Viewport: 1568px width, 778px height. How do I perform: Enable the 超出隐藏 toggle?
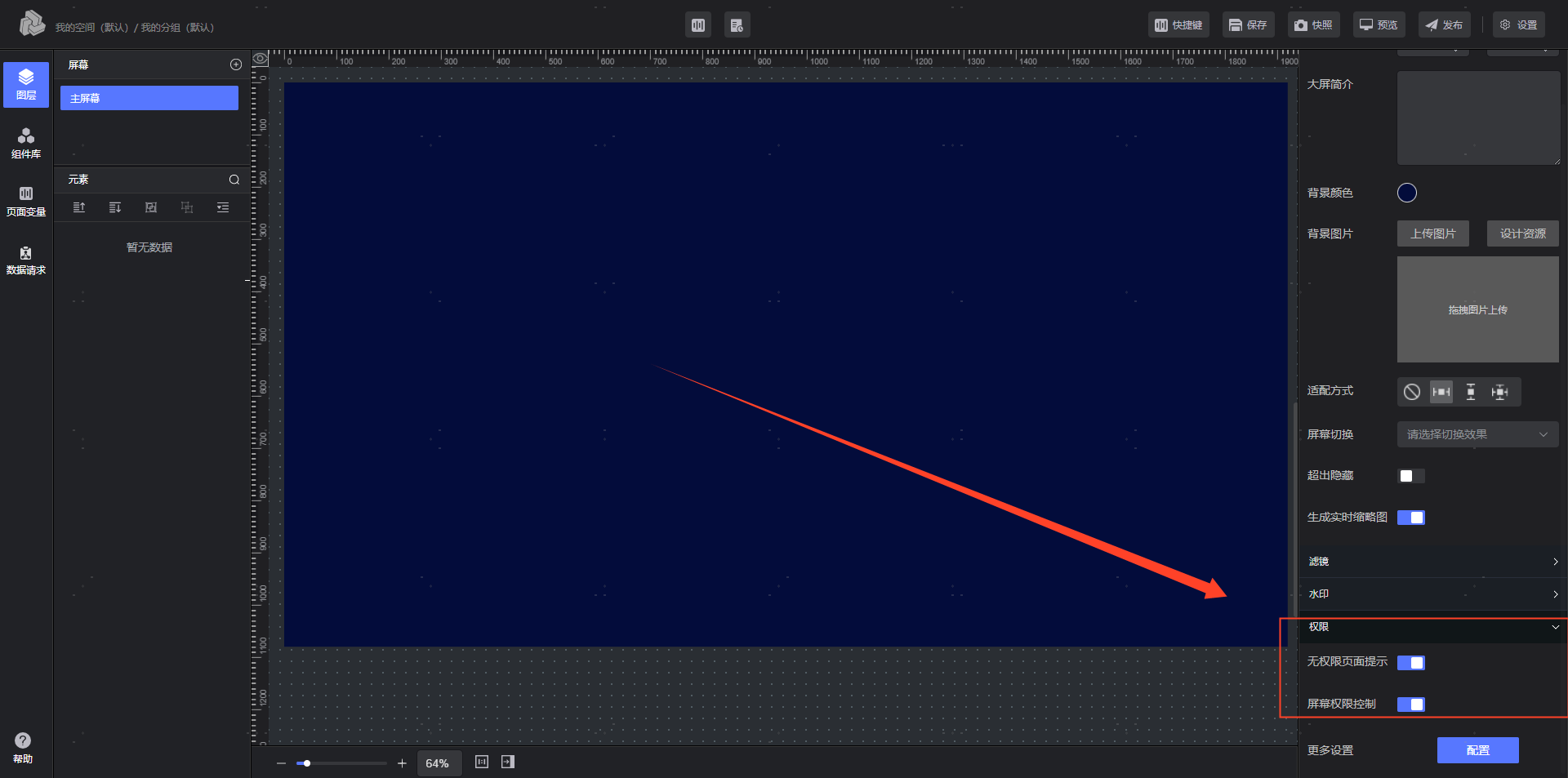click(1410, 476)
